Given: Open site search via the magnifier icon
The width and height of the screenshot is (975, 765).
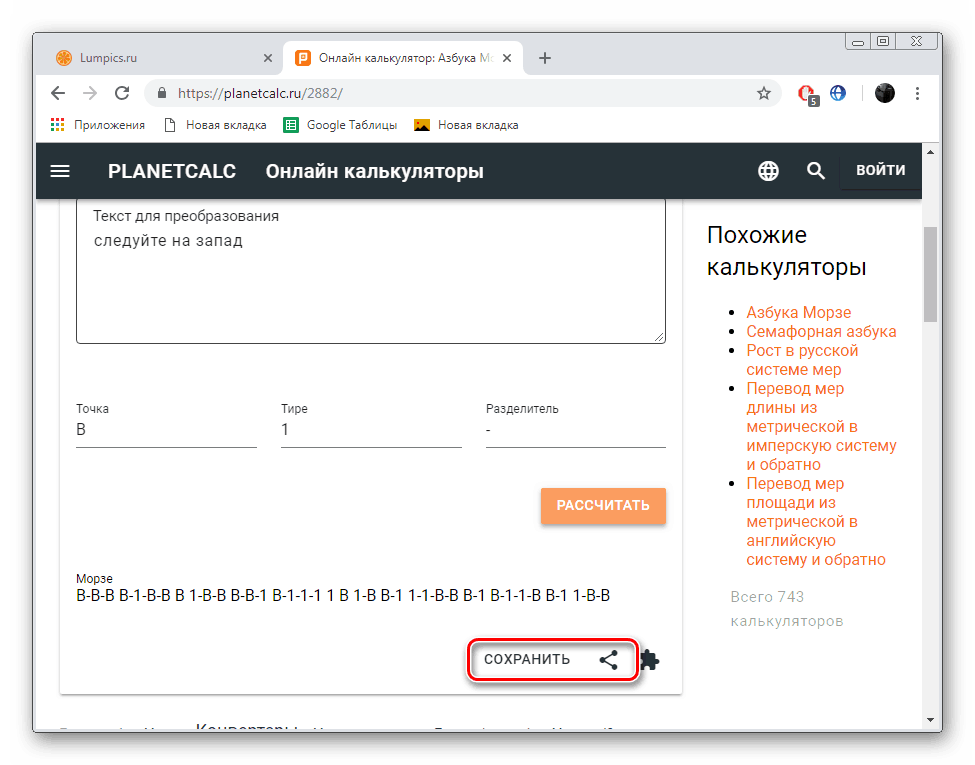Looking at the screenshot, I should 815,171.
